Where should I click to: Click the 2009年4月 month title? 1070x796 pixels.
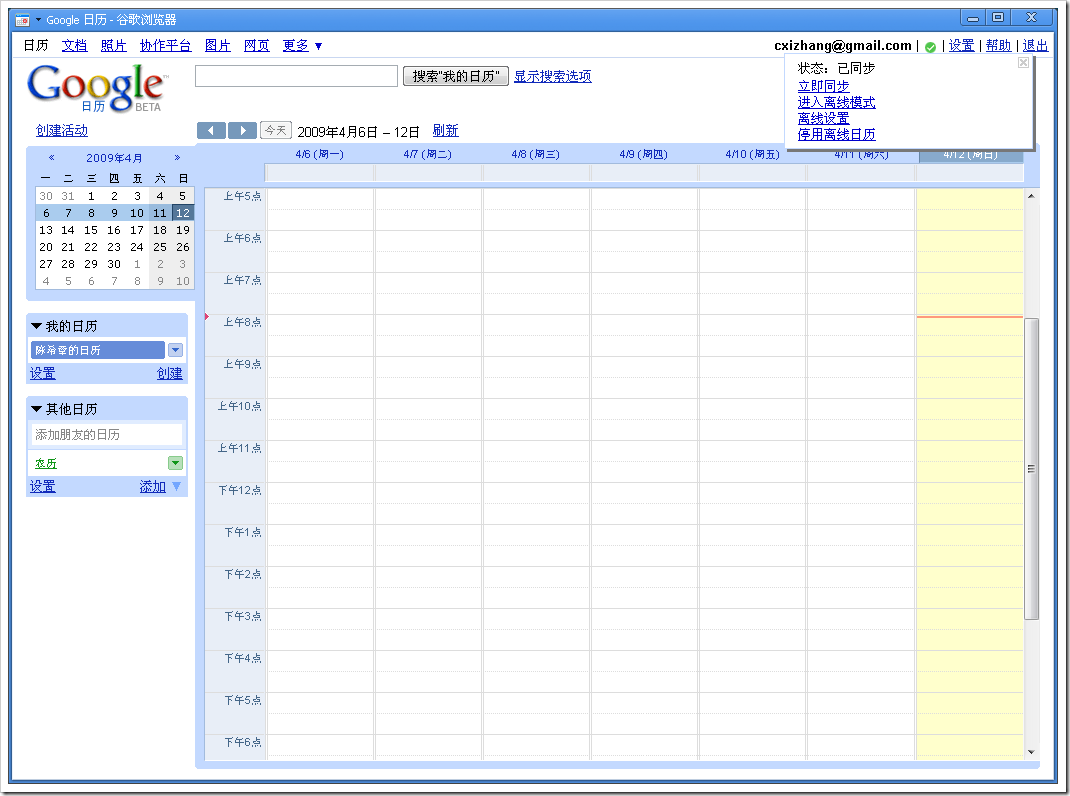(x=114, y=158)
